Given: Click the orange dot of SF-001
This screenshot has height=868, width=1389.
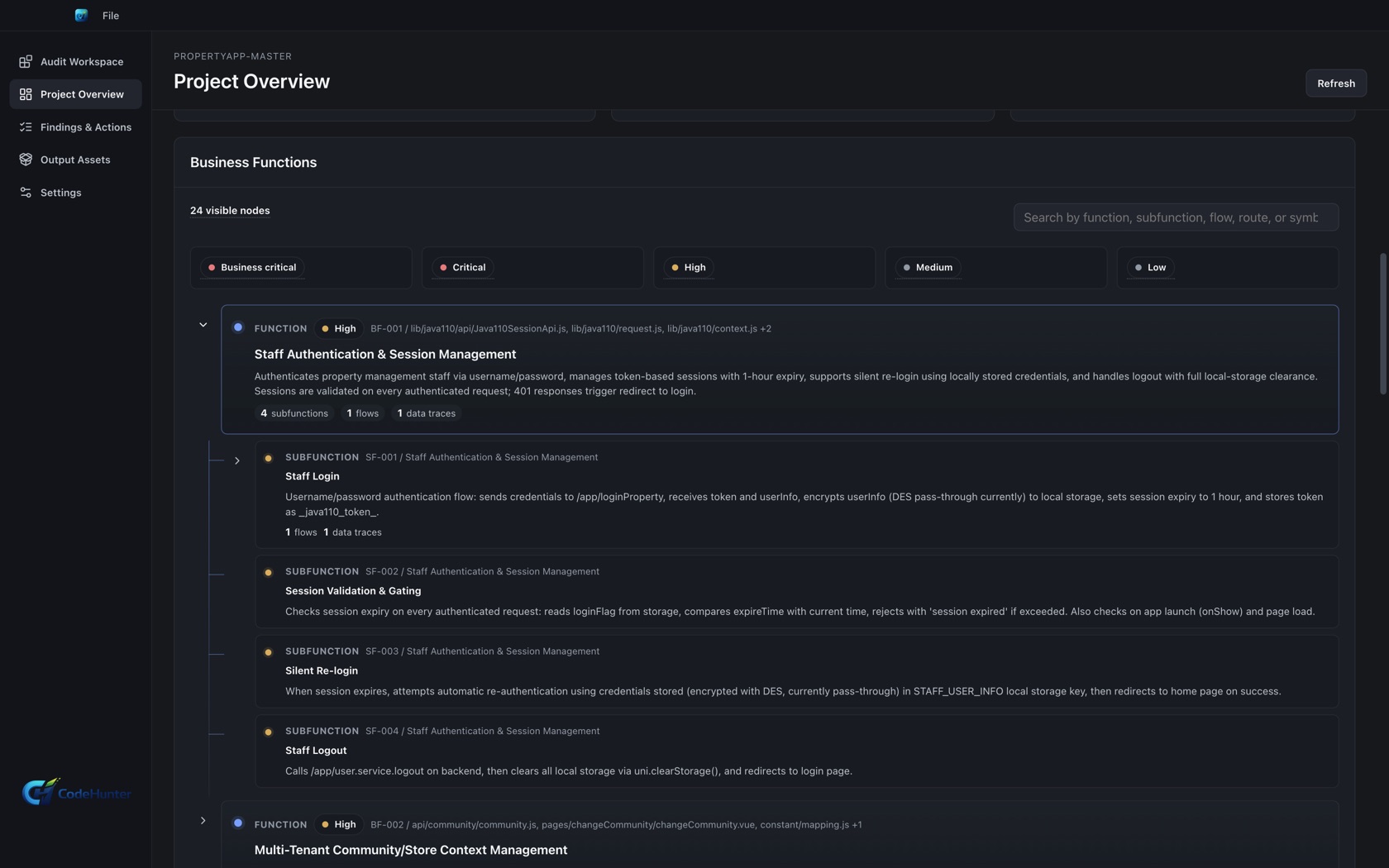Looking at the screenshot, I should click(x=268, y=458).
